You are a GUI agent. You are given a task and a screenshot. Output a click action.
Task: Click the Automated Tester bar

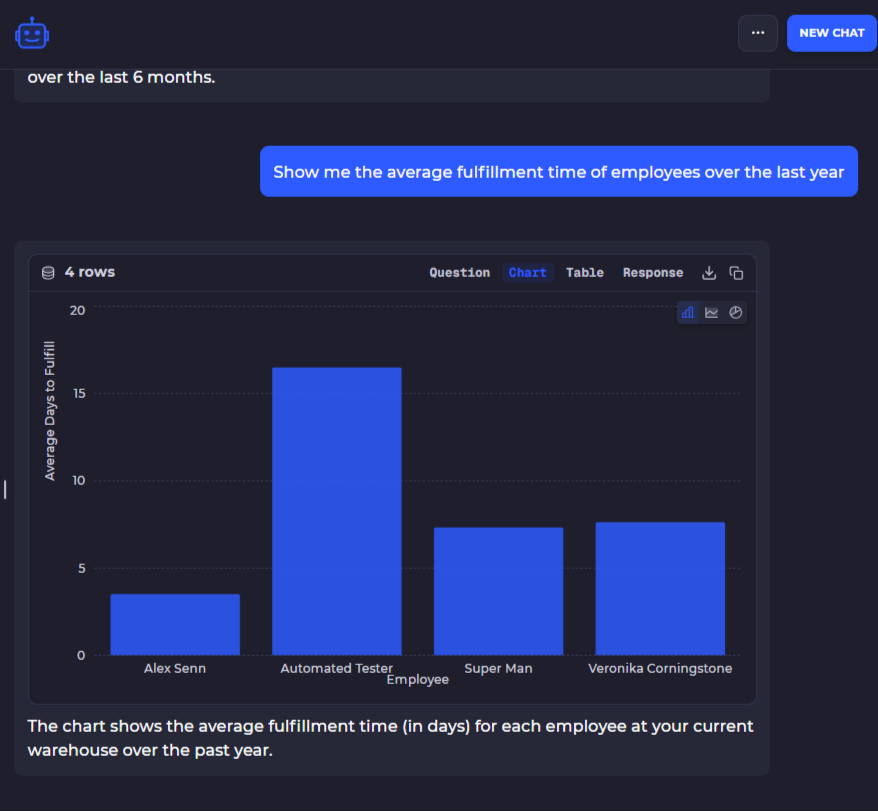[x=337, y=511]
